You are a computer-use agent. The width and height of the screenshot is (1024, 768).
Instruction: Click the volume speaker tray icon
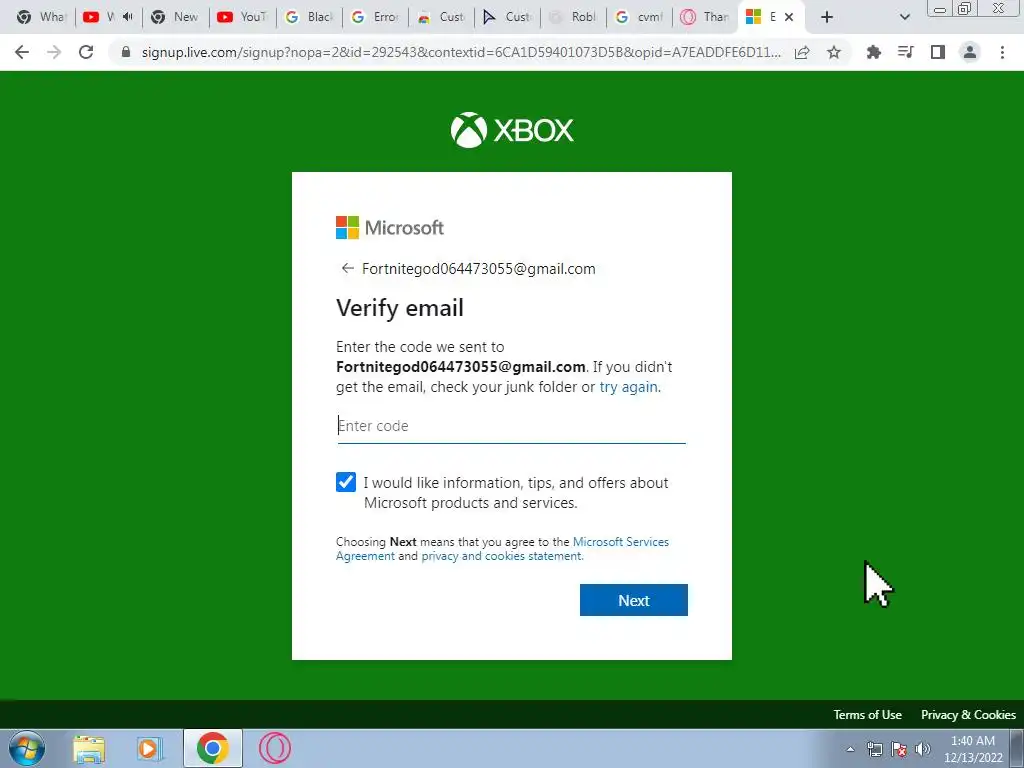tap(923, 749)
